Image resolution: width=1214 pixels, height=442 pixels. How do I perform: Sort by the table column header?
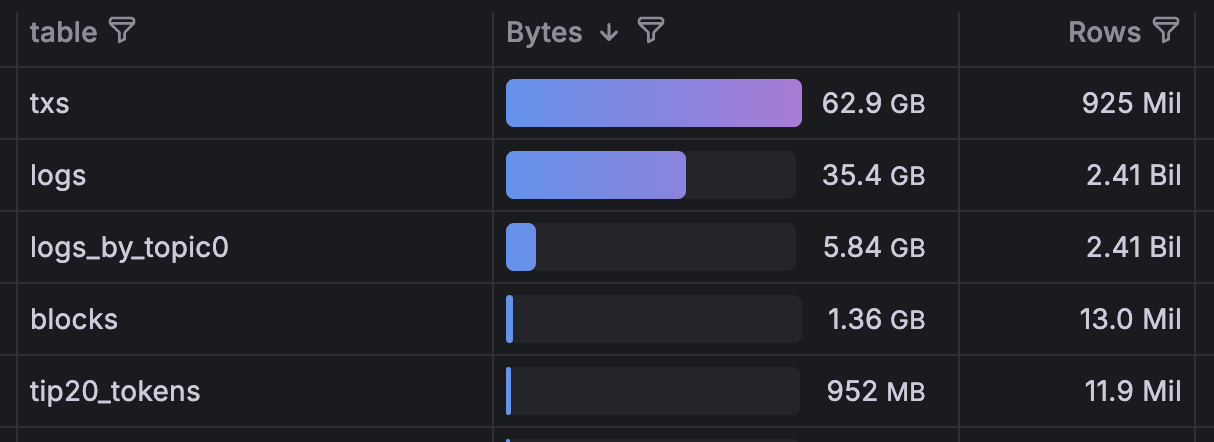point(63,32)
